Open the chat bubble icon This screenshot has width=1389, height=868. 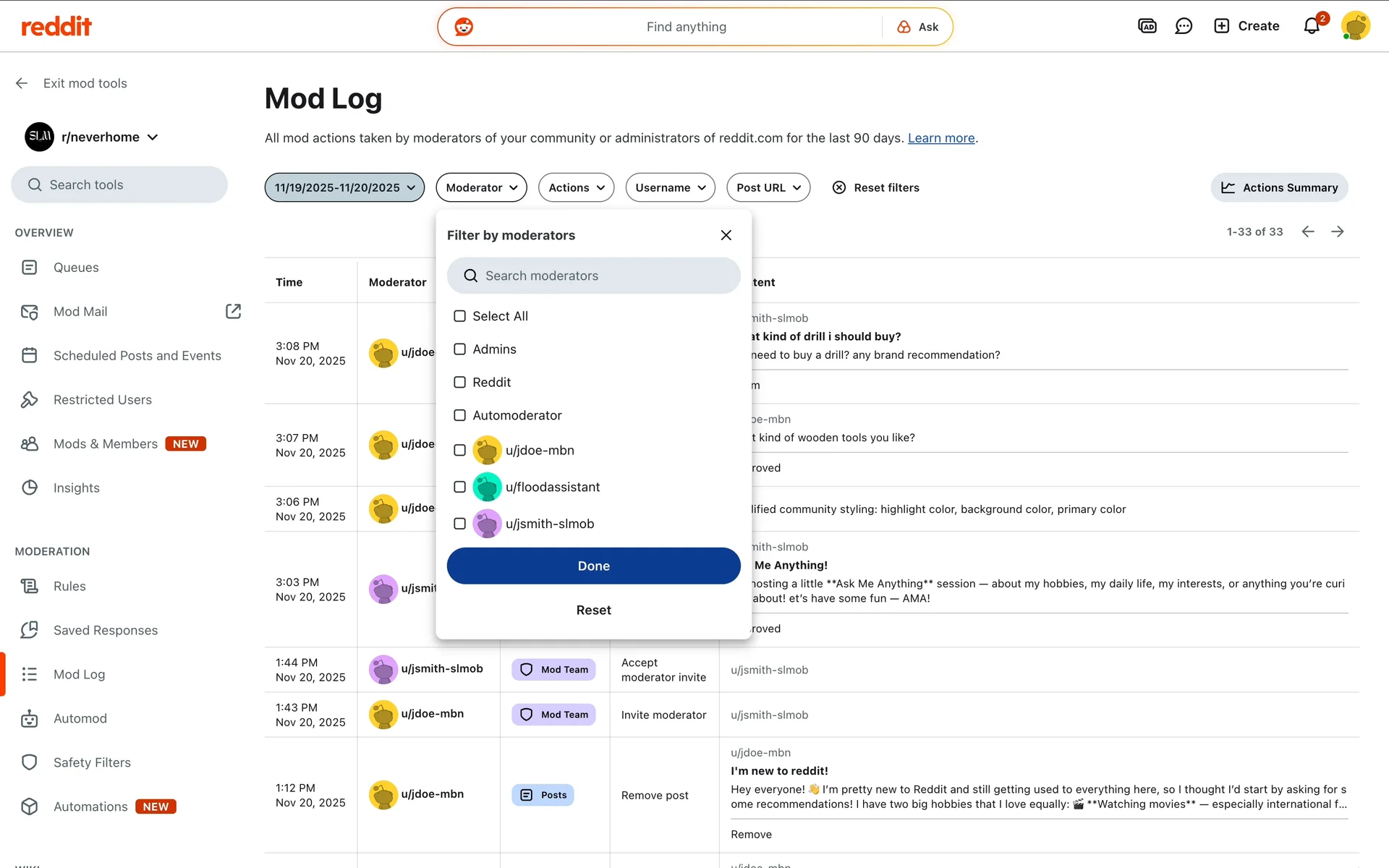[x=1184, y=26]
